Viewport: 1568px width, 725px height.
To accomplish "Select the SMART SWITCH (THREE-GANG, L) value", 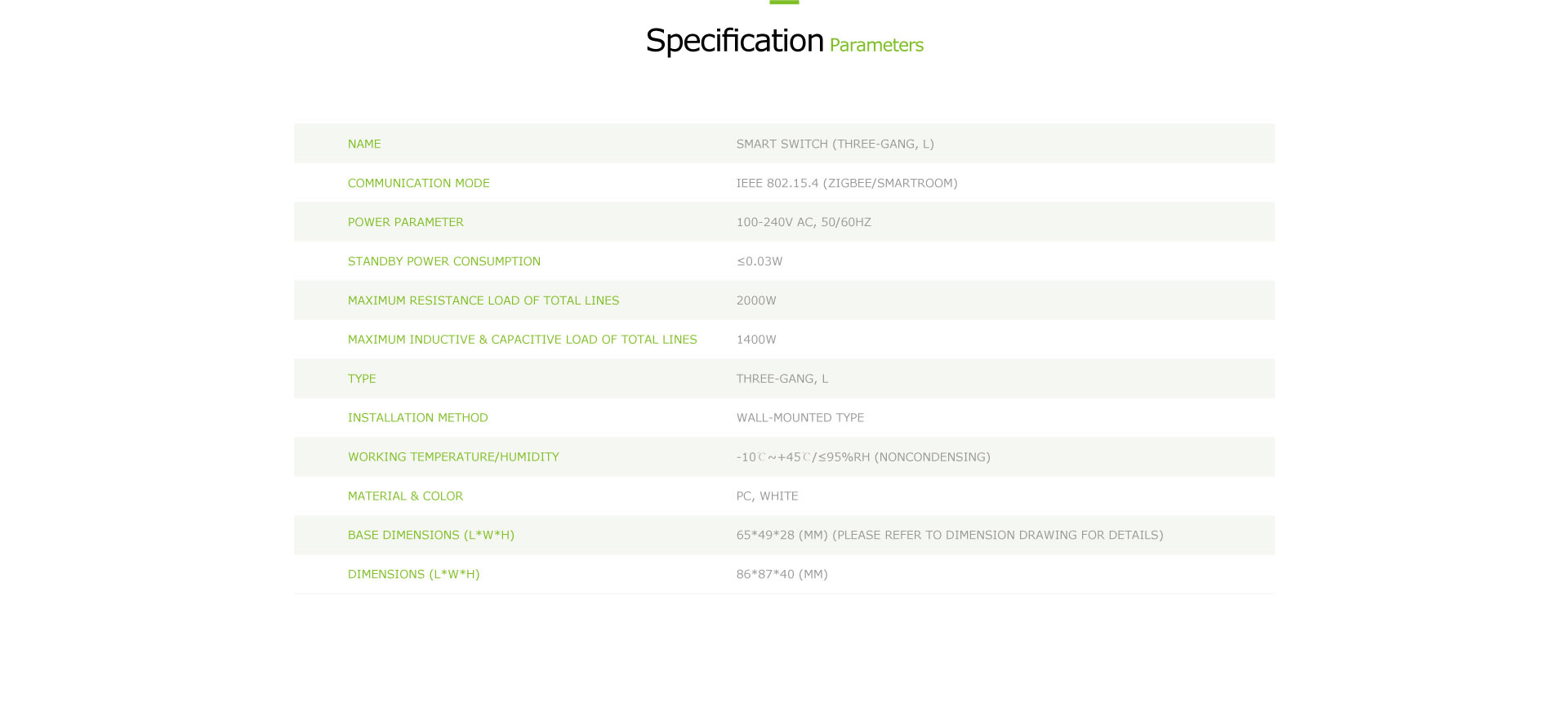I will tap(835, 144).
